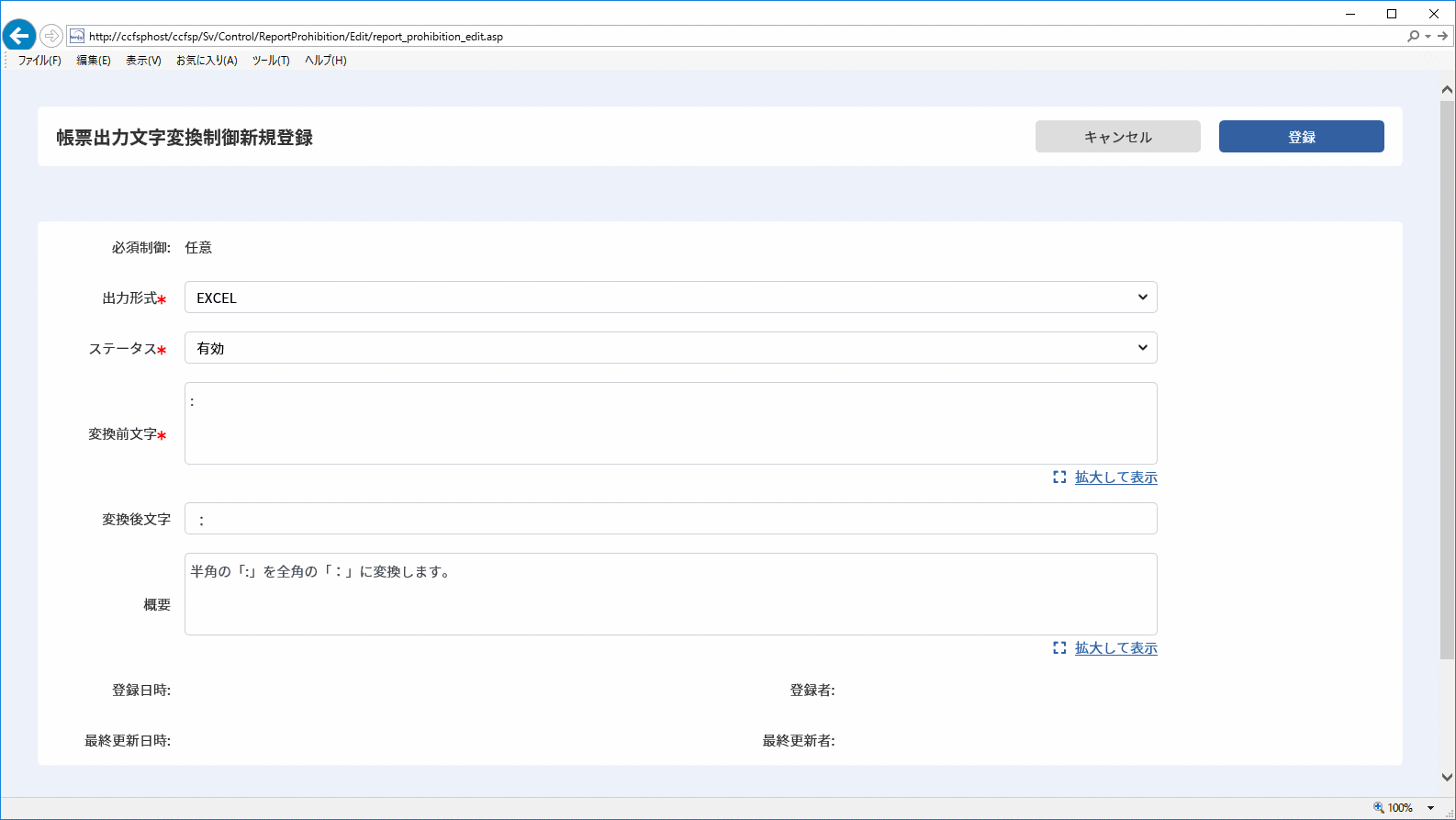Click the 最終更新者 label
The height and width of the screenshot is (820, 1456).
(x=799, y=741)
